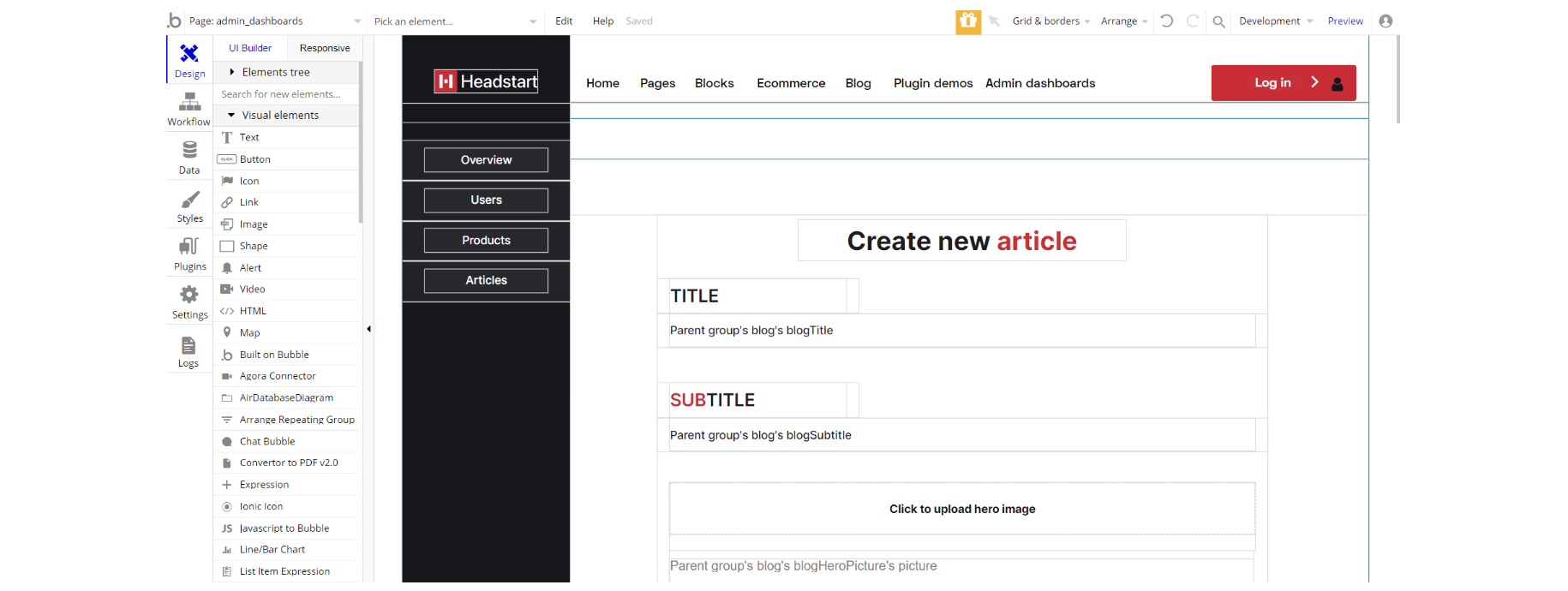Select the AirDatabaseDiagram element
The image size is (1568, 591).
pyautogui.click(x=287, y=397)
